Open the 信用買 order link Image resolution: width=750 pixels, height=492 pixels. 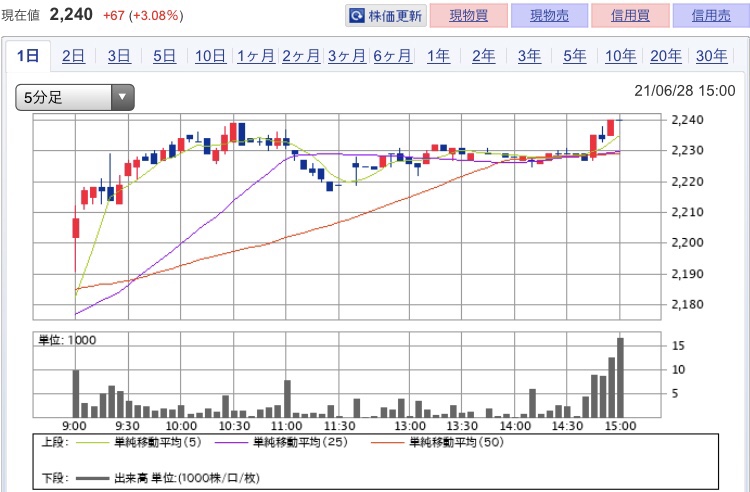tap(630, 16)
